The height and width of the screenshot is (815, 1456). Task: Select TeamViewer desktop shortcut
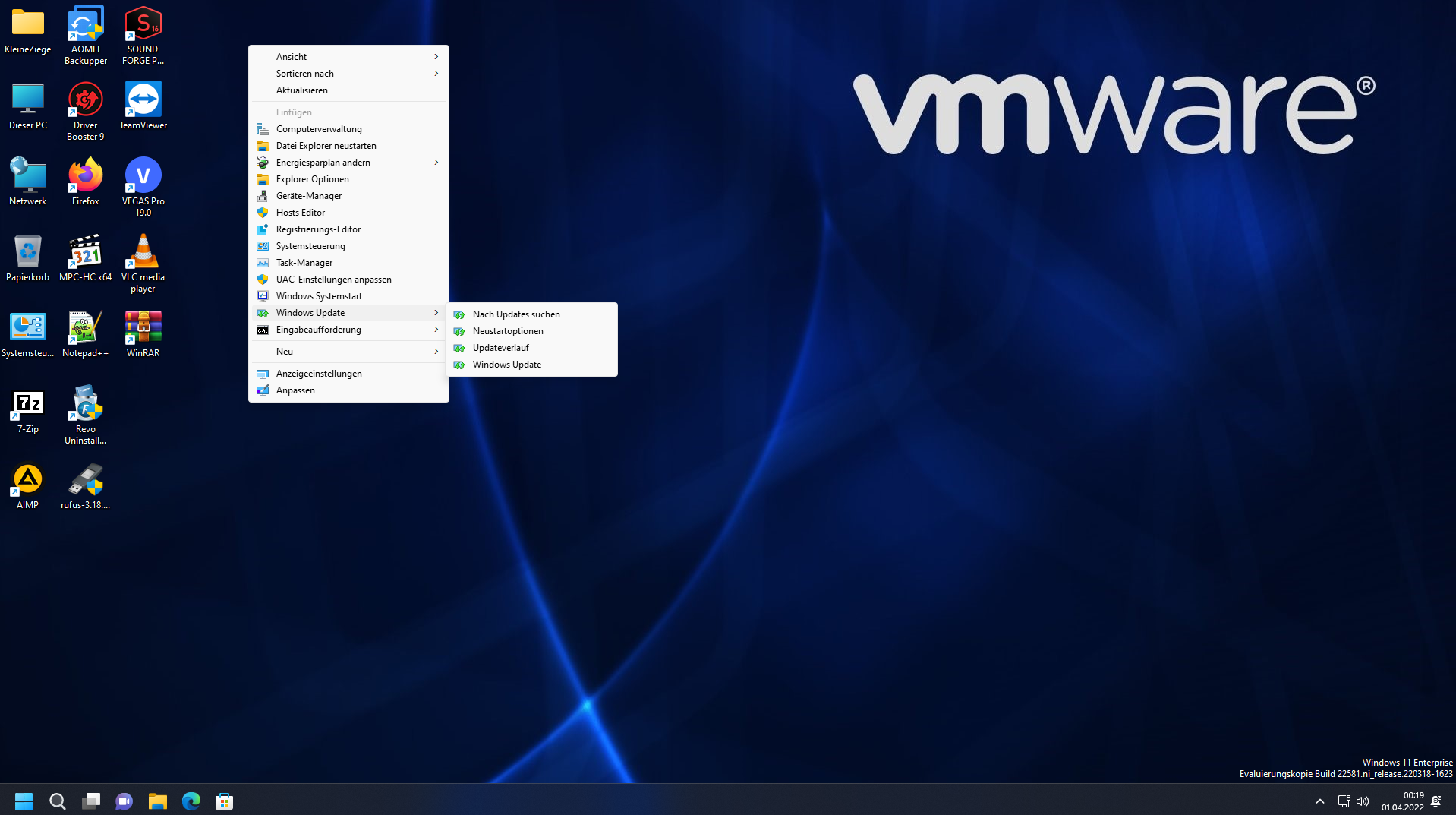point(143,107)
